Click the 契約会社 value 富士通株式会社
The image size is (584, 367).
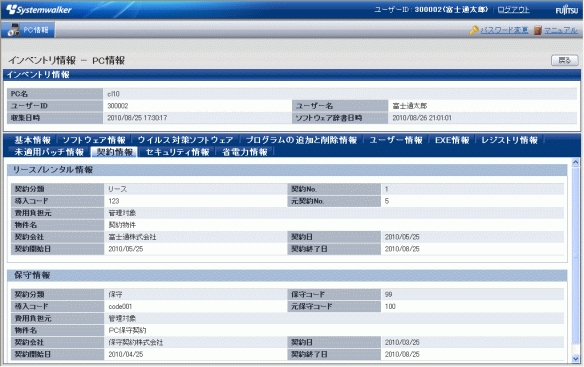pyautogui.click(x=132, y=237)
